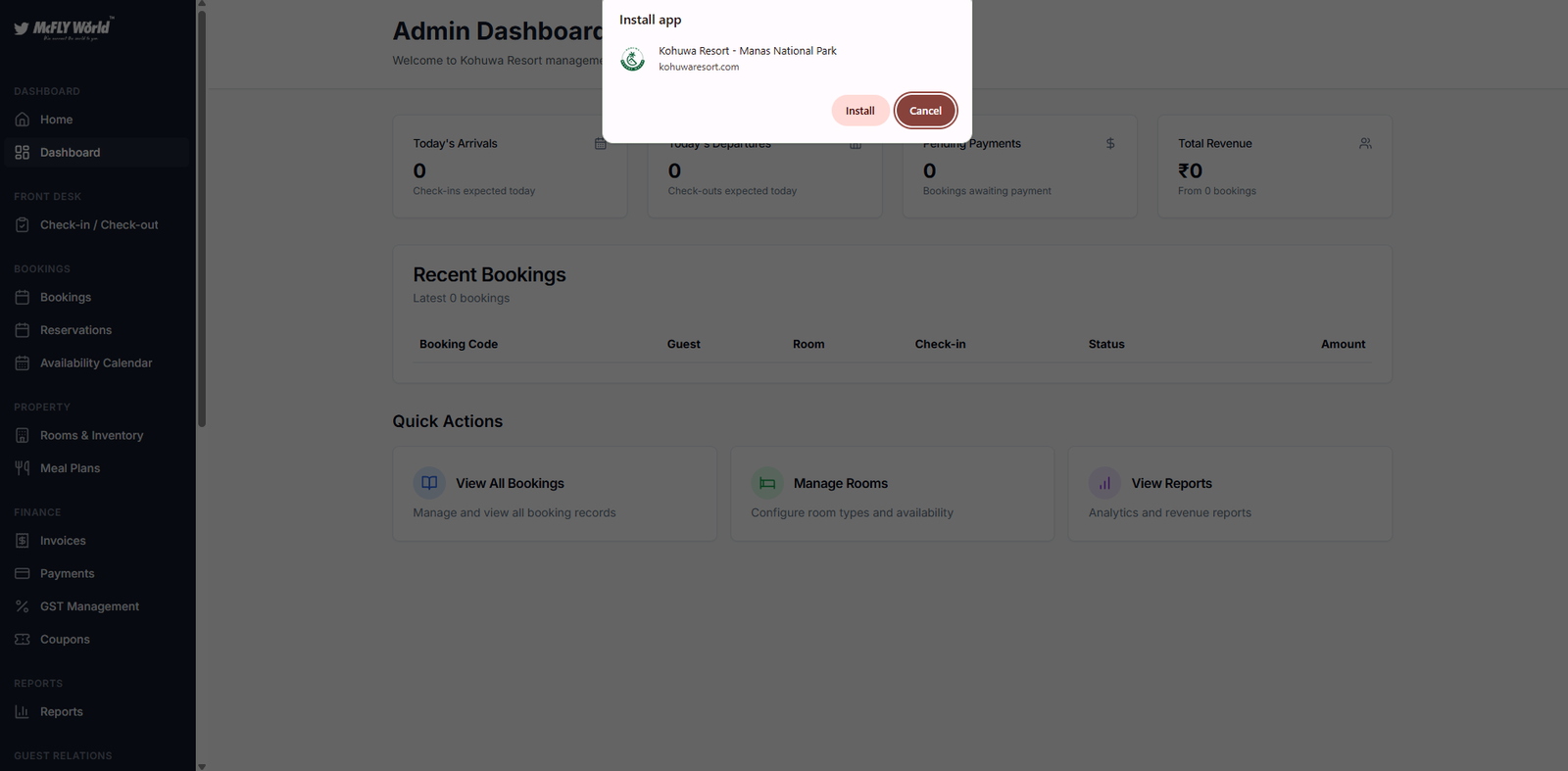This screenshot has height=771, width=1568.
Task: Click the McFLY World logo
Action: pos(64,28)
